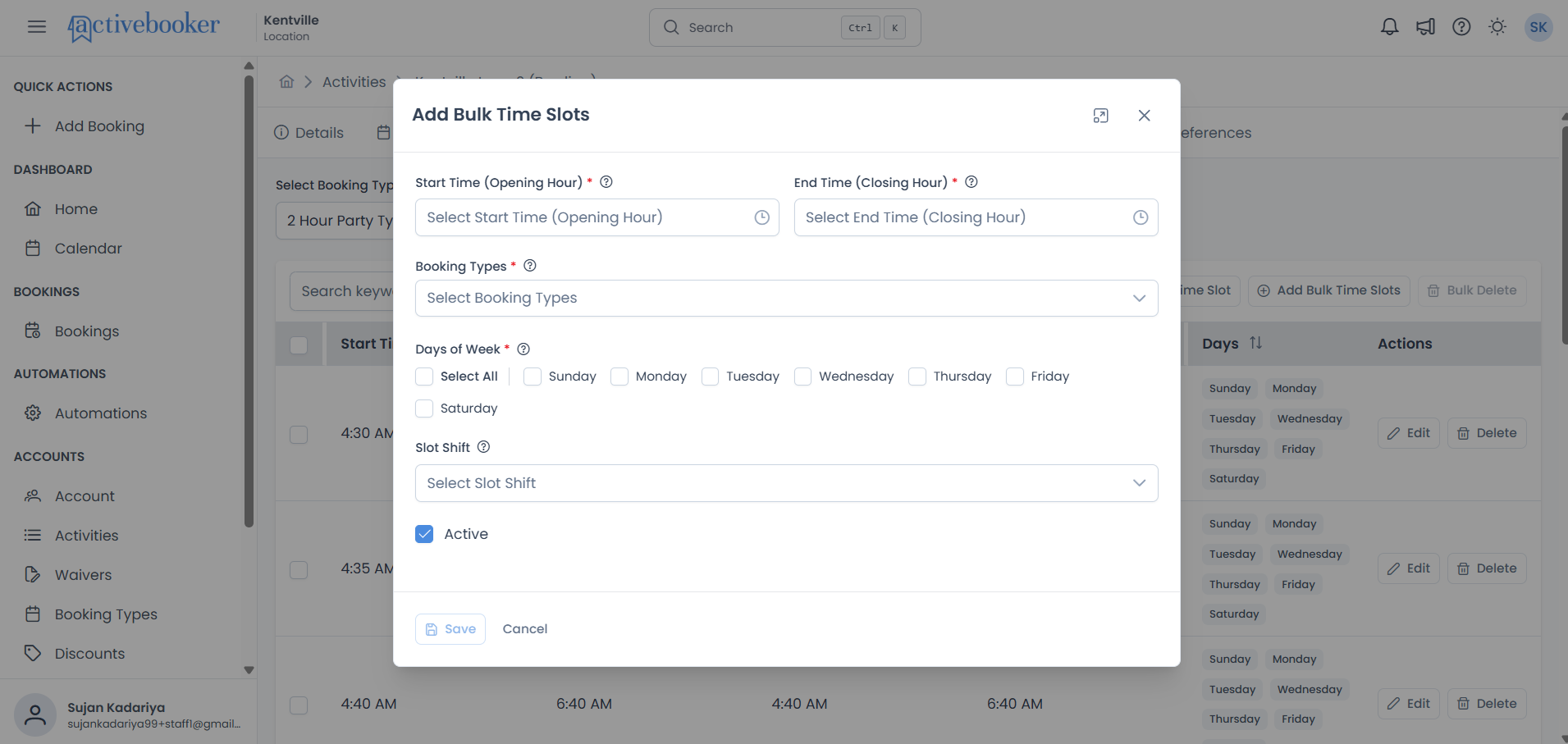Check the Monday checkbox
This screenshot has width=1568, height=744.
[x=619, y=377]
